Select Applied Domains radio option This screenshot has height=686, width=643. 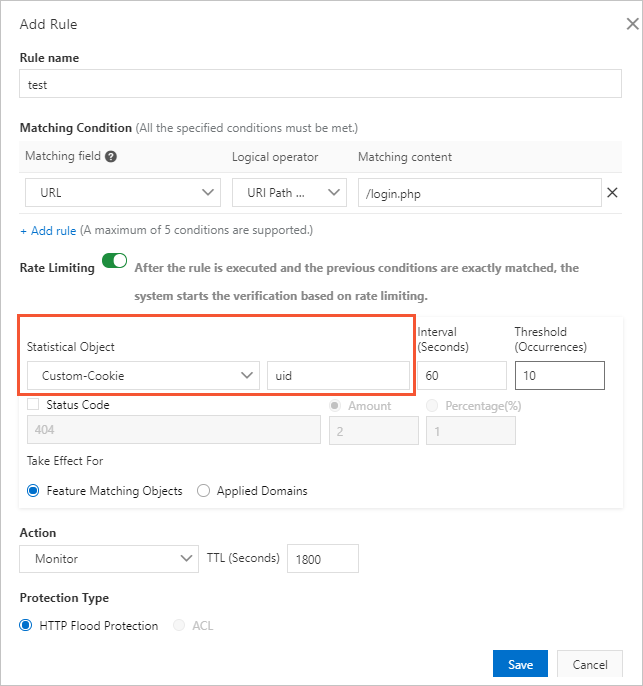click(x=204, y=491)
